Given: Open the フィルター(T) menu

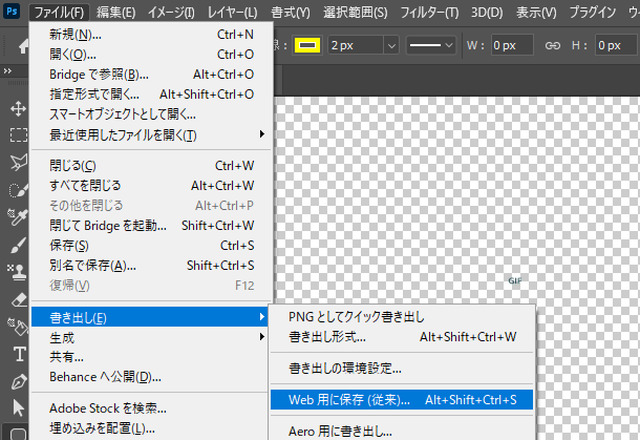Looking at the screenshot, I should pos(429,13).
